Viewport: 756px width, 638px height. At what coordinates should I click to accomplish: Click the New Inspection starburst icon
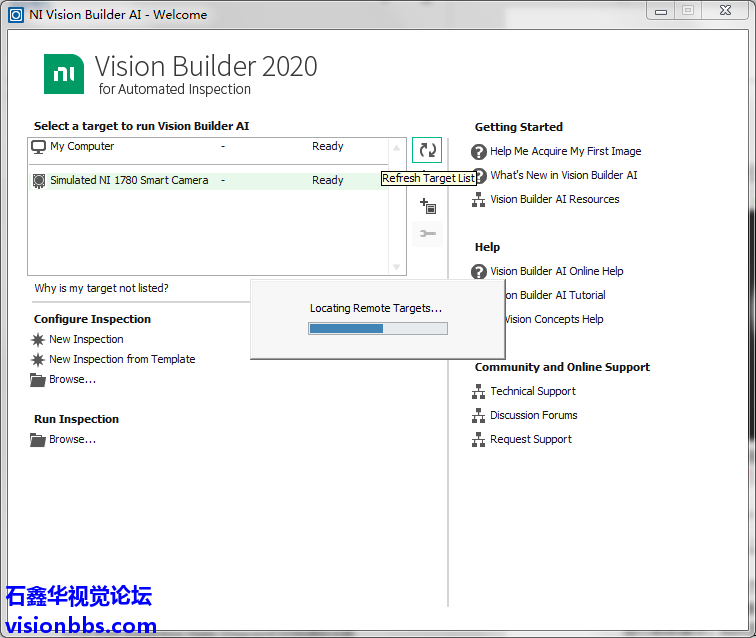(x=39, y=340)
